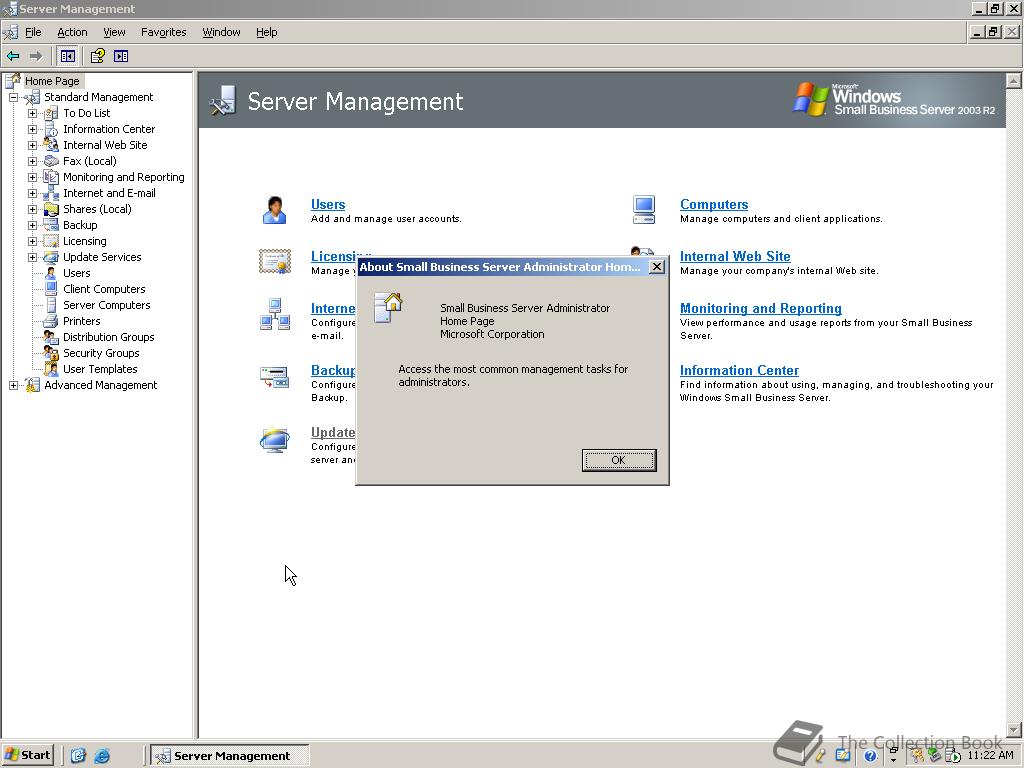
Task: Open the Window menu
Action: point(221,32)
